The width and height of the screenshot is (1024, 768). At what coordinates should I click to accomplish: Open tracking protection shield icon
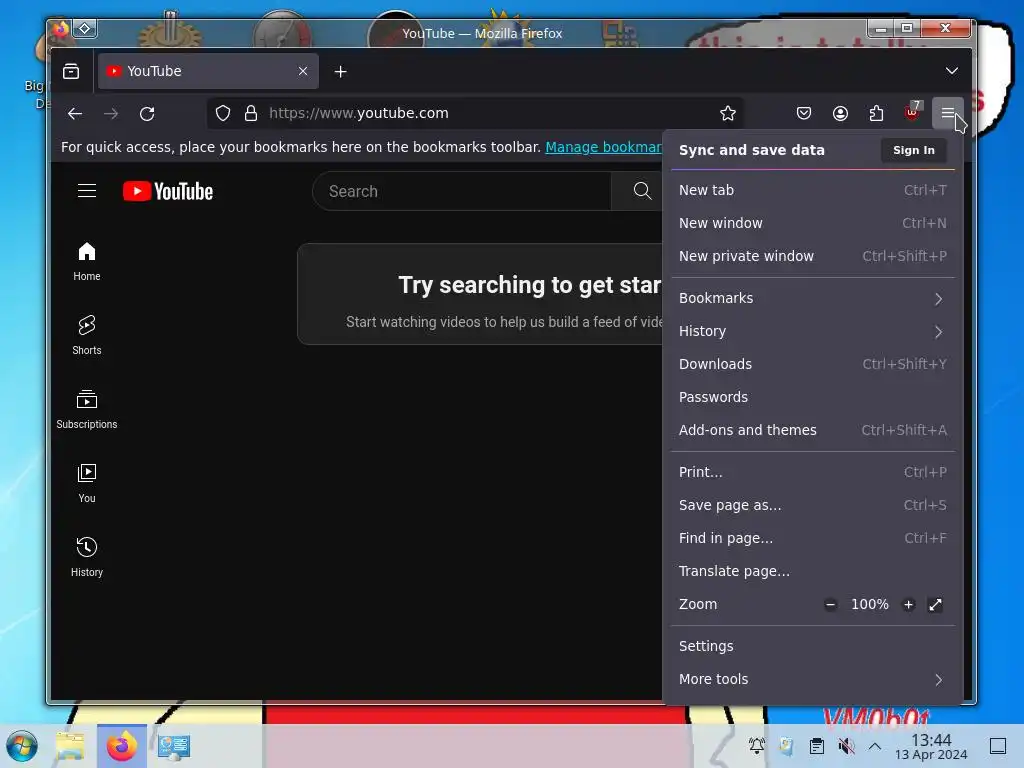pyautogui.click(x=223, y=114)
